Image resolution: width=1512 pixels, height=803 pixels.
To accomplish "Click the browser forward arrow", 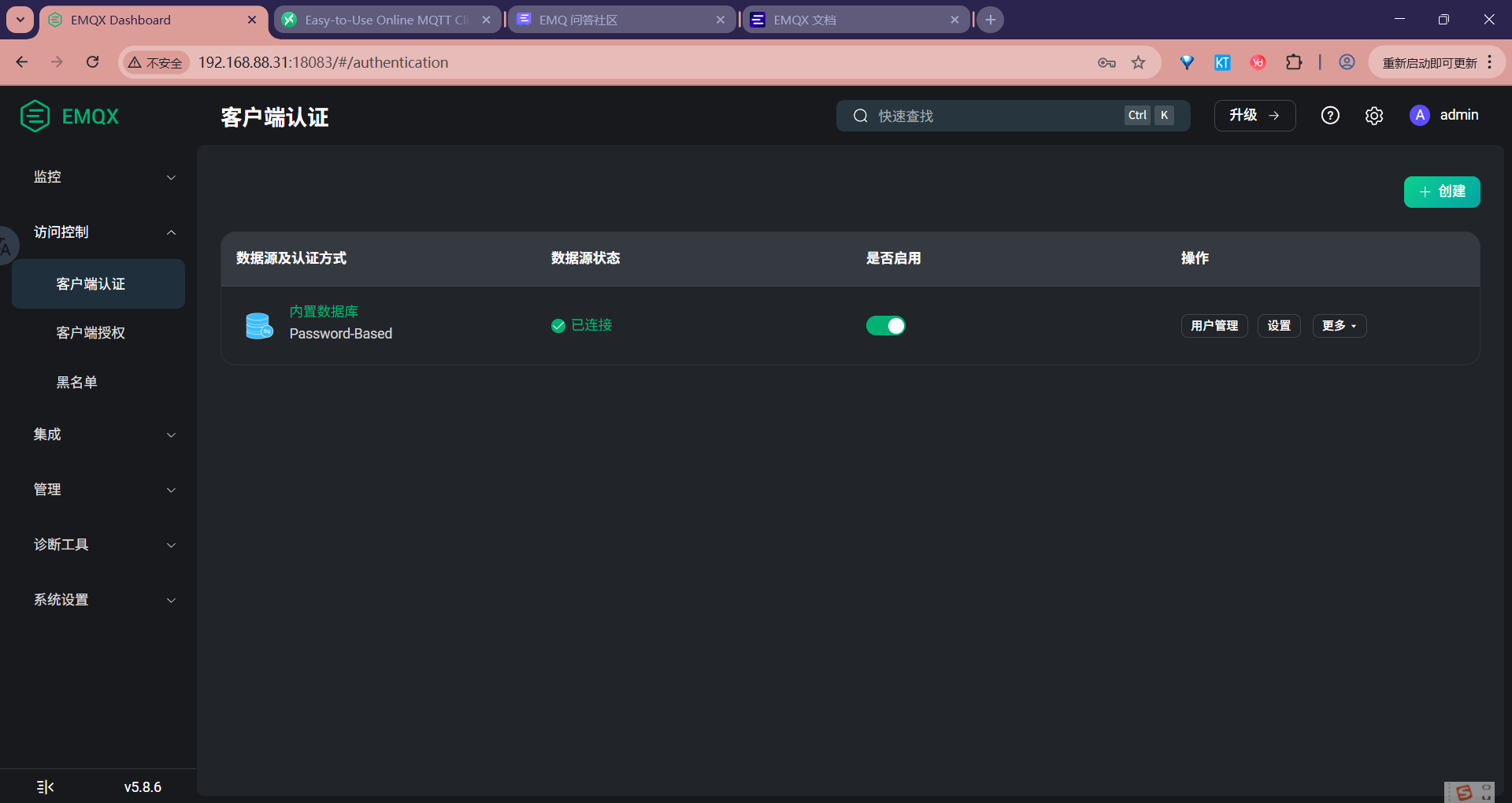I will 57,62.
